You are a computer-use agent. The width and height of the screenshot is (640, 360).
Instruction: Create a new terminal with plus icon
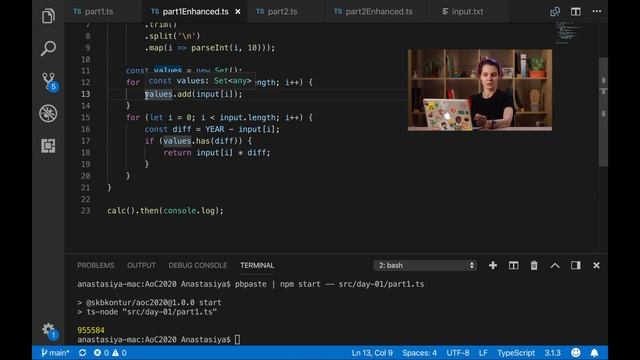click(x=493, y=265)
